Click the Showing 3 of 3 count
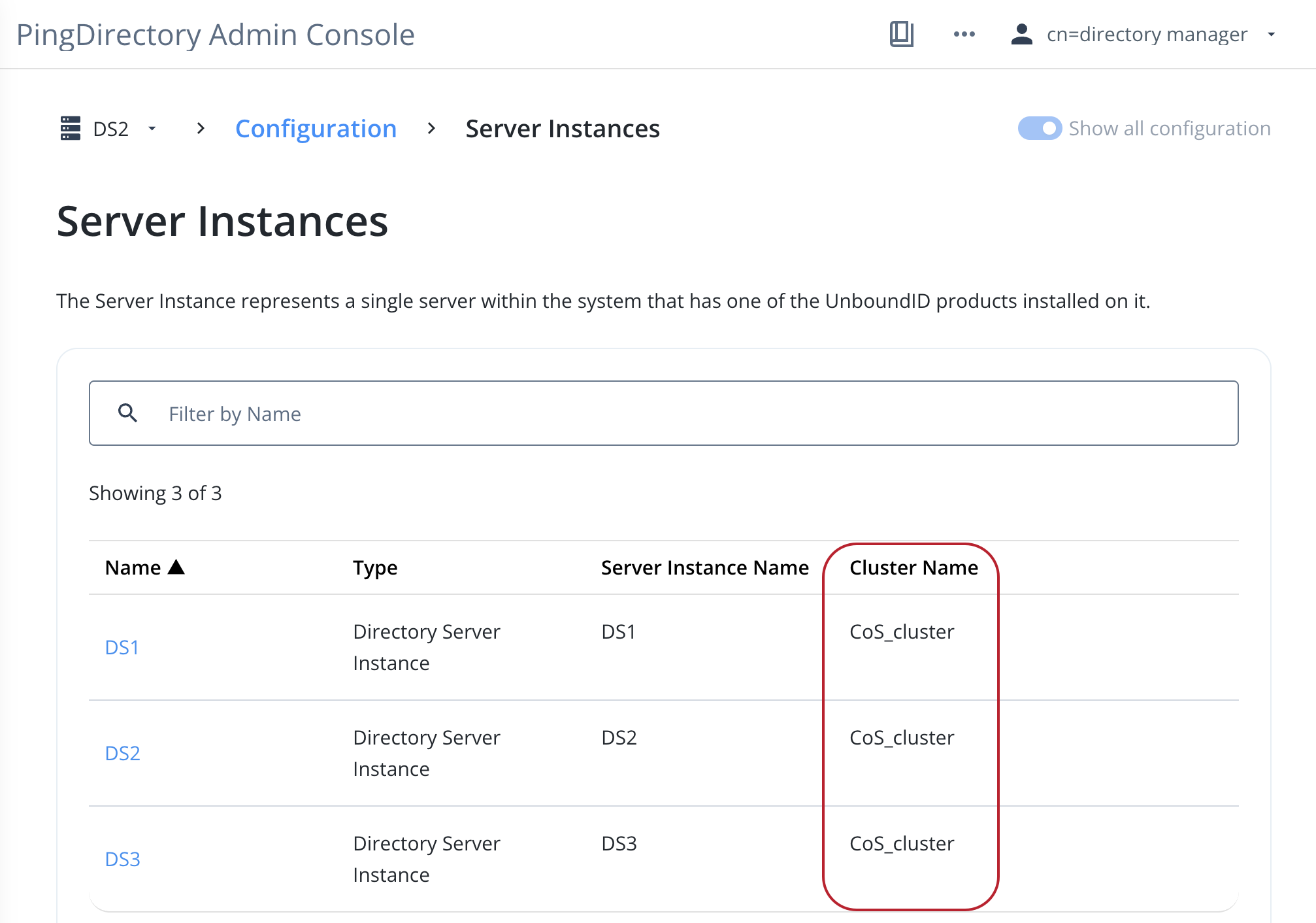This screenshot has width=1316, height=923. [156, 493]
